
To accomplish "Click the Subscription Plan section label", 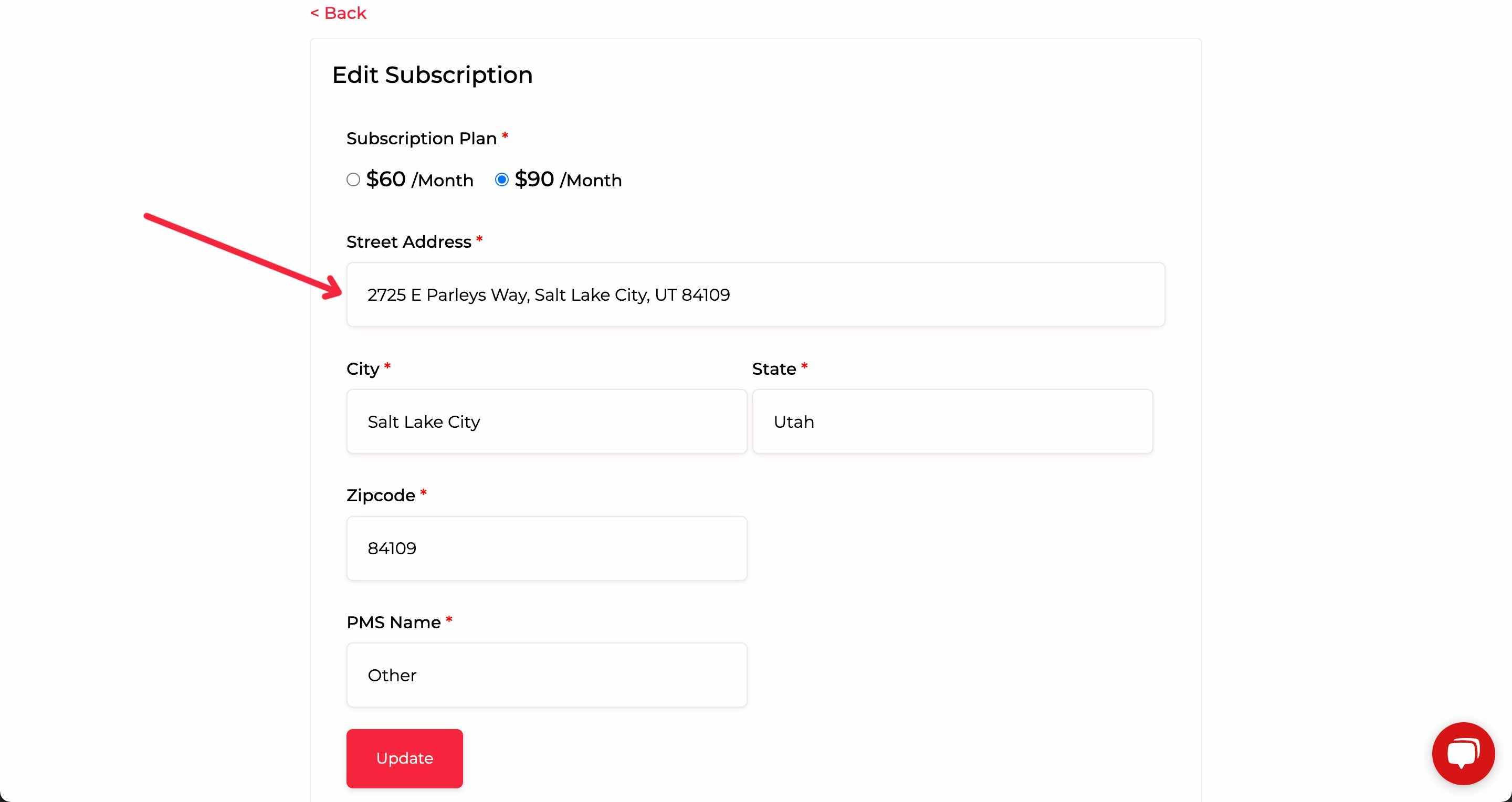I will pos(422,139).
